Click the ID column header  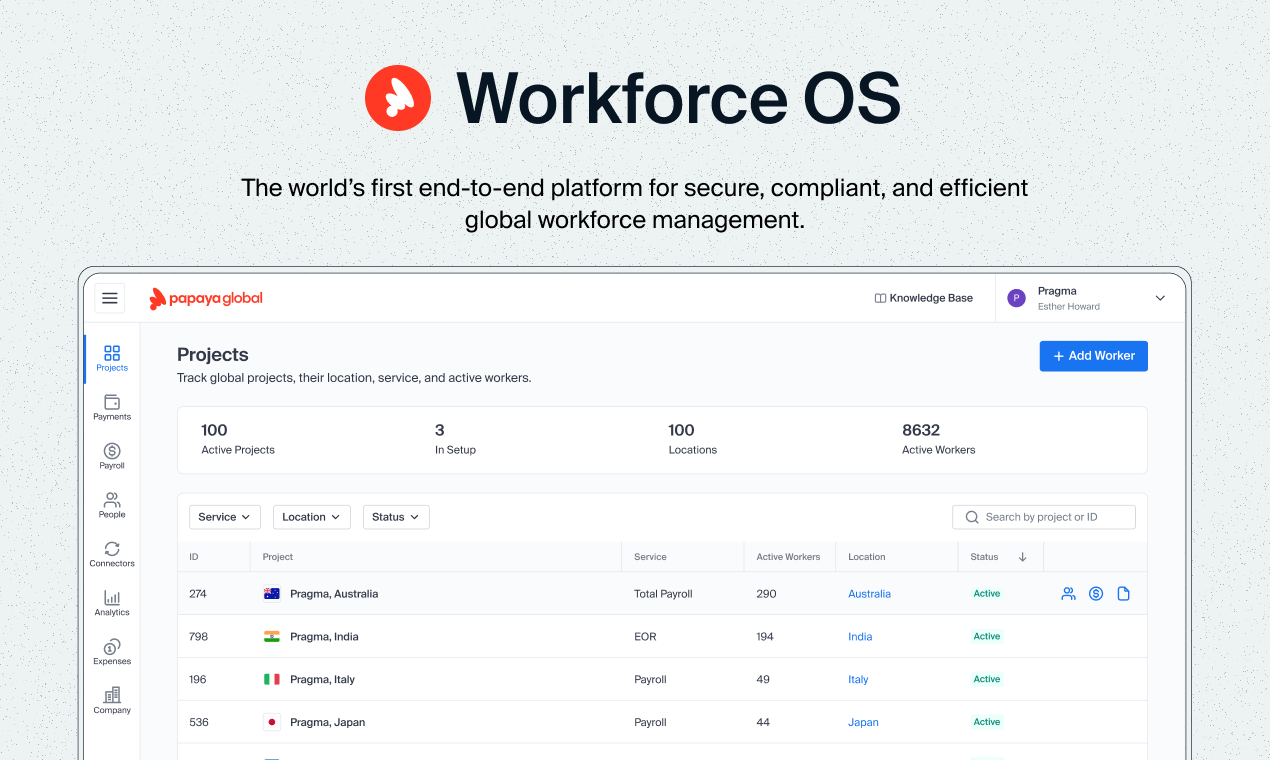point(194,557)
